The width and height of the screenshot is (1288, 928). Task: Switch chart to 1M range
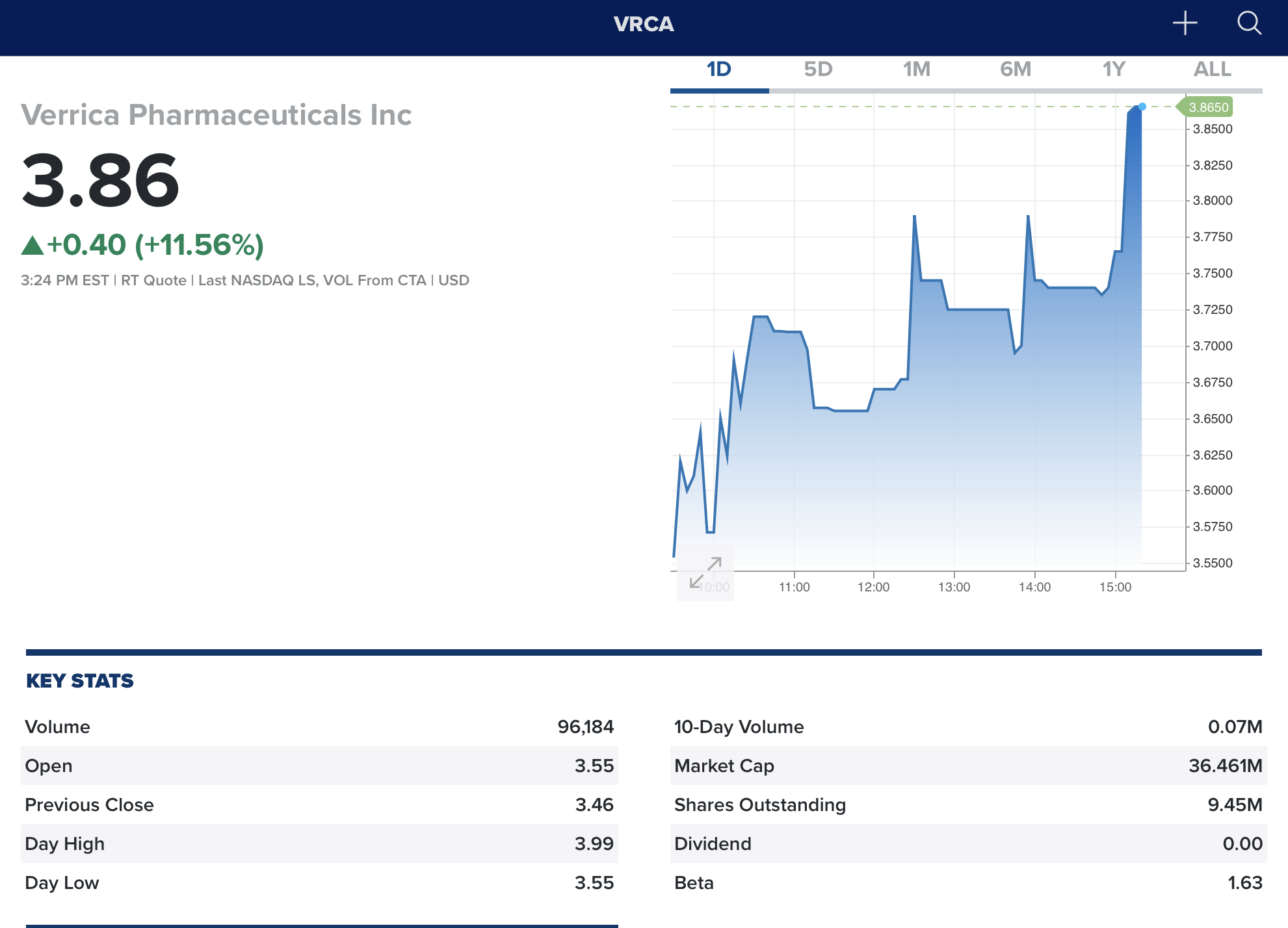916,69
